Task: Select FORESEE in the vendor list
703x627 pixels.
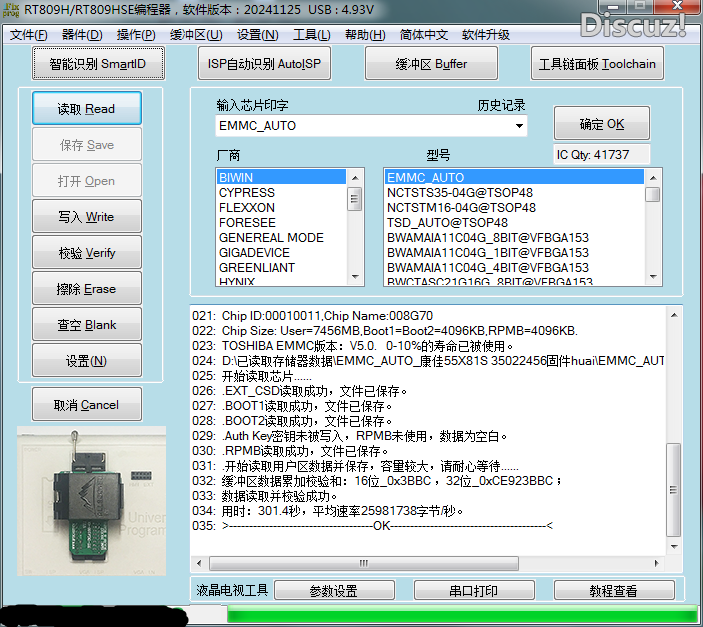Action: tap(281, 222)
